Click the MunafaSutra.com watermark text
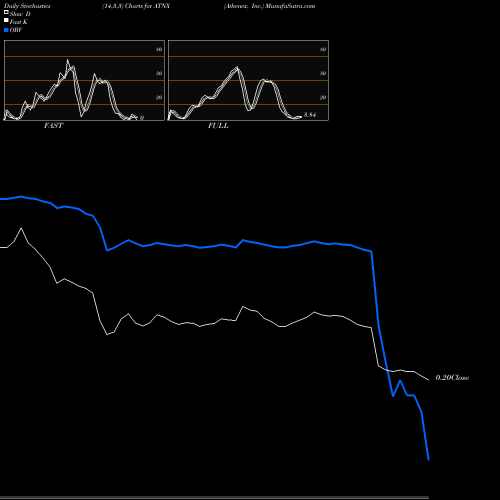 [290, 6]
